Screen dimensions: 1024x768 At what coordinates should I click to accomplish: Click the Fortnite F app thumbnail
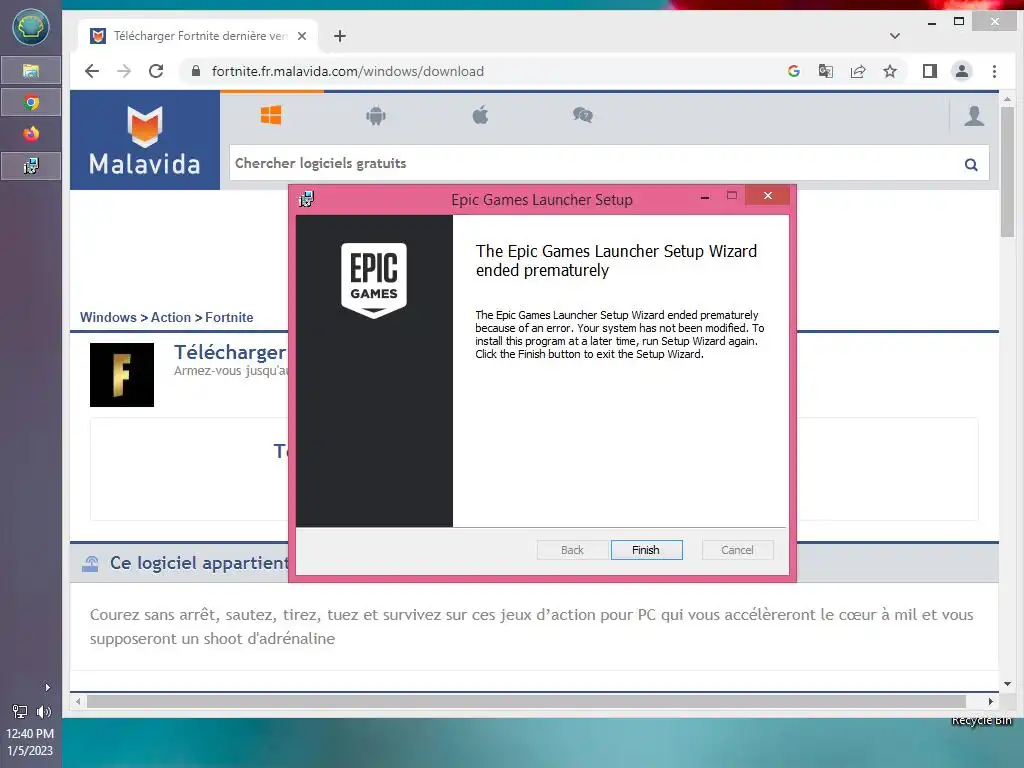point(121,375)
